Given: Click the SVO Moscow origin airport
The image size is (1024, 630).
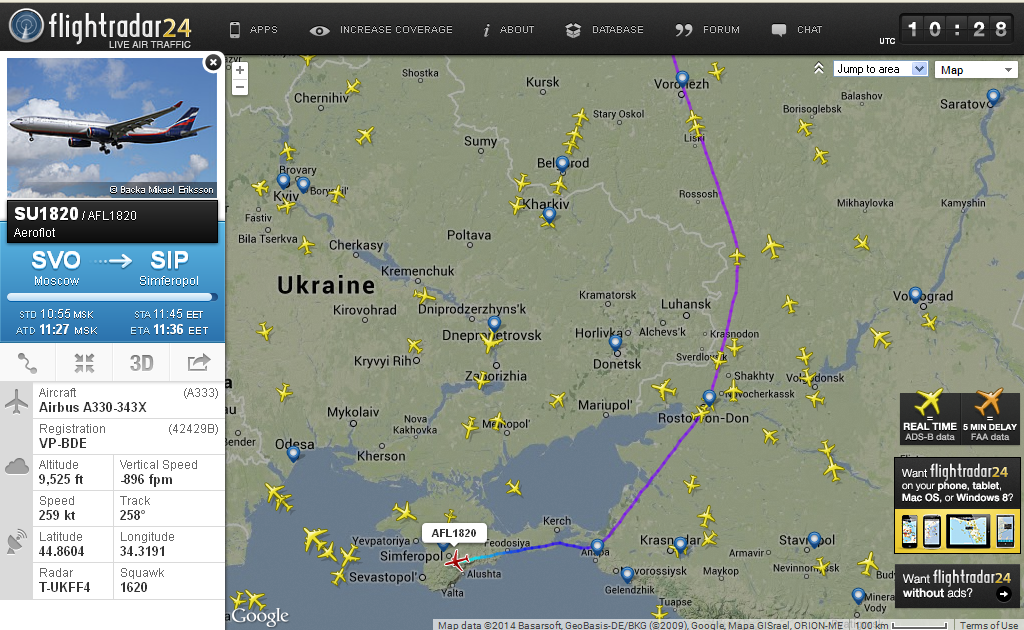Looking at the screenshot, I should point(56,268).
